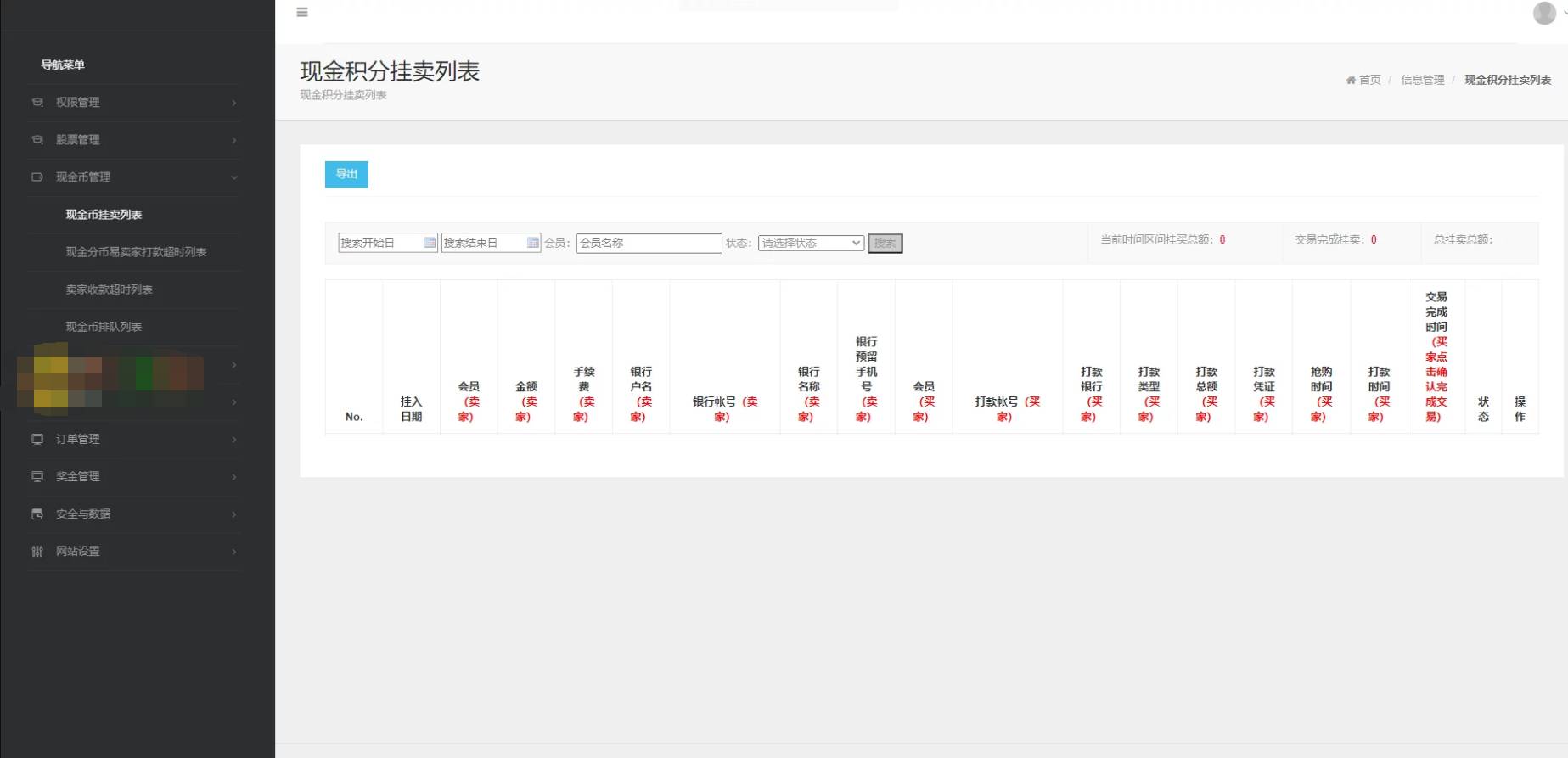The image size is (1568, 758).
Task: Click the 订单管理 monitor icon
Action: [x=37, y=439]
